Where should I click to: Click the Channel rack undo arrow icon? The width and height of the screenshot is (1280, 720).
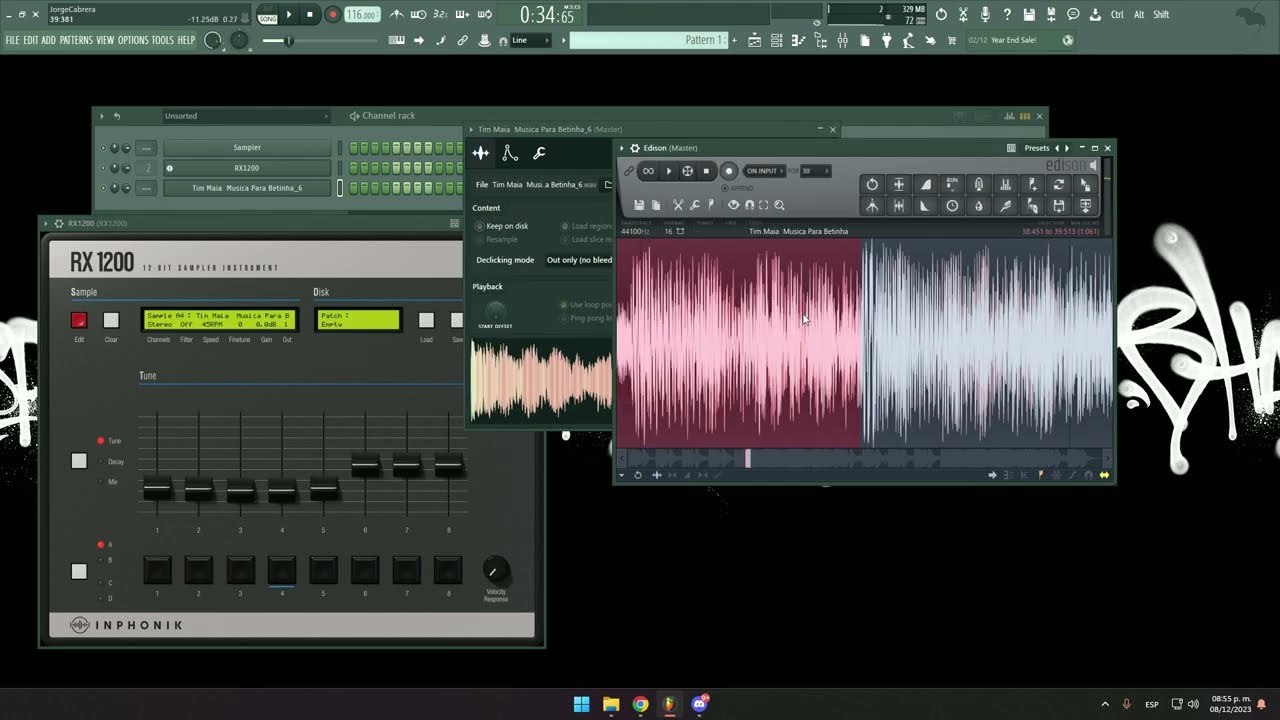tap(117, 116)
